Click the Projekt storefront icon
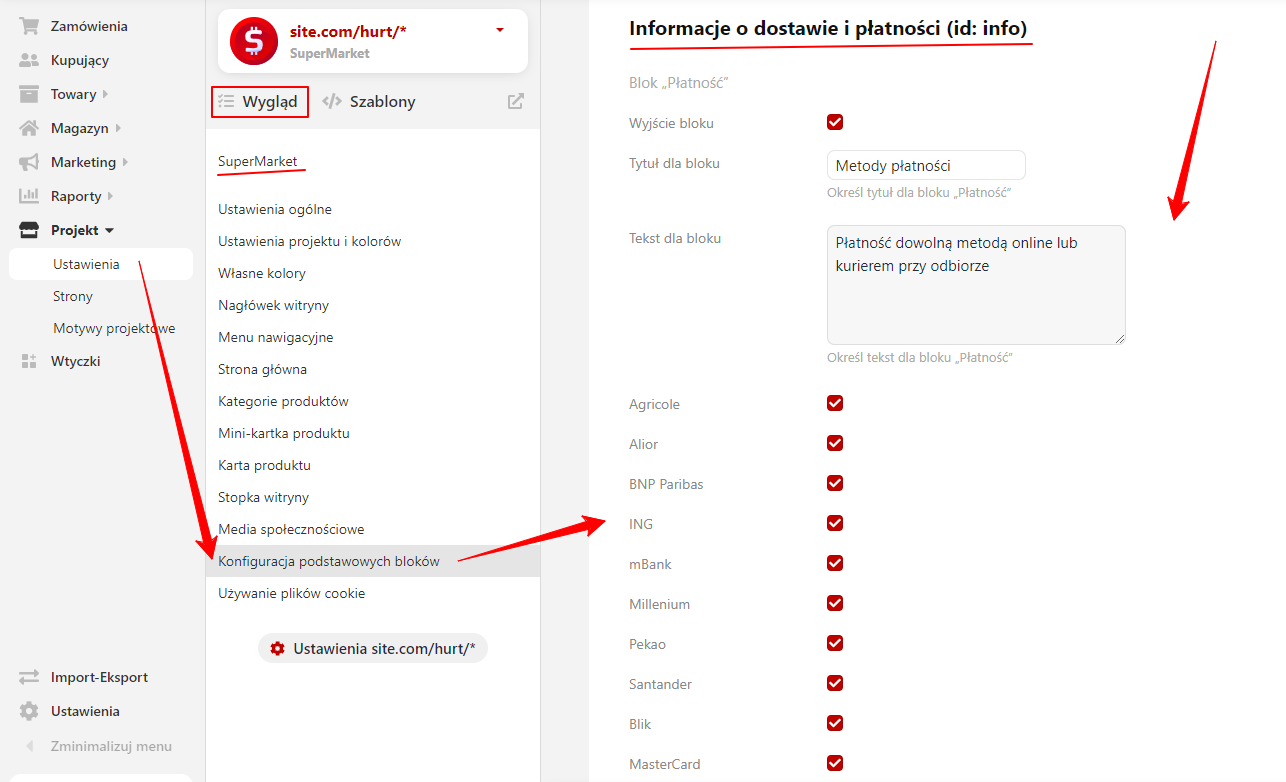Screen dimensions: 1286x782 pos(29,230)
